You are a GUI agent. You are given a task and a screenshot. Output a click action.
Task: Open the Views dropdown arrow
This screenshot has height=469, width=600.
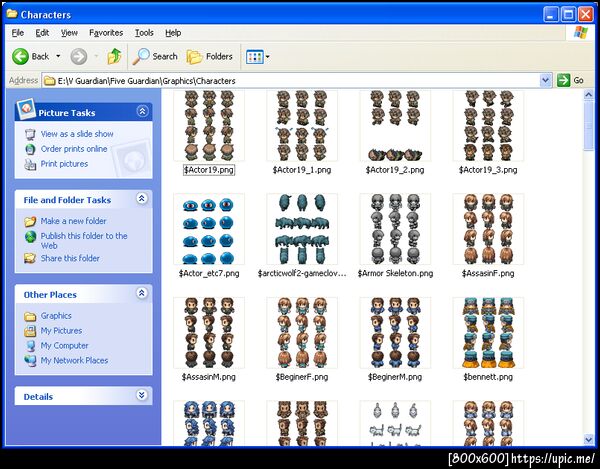tap(267, 57)
